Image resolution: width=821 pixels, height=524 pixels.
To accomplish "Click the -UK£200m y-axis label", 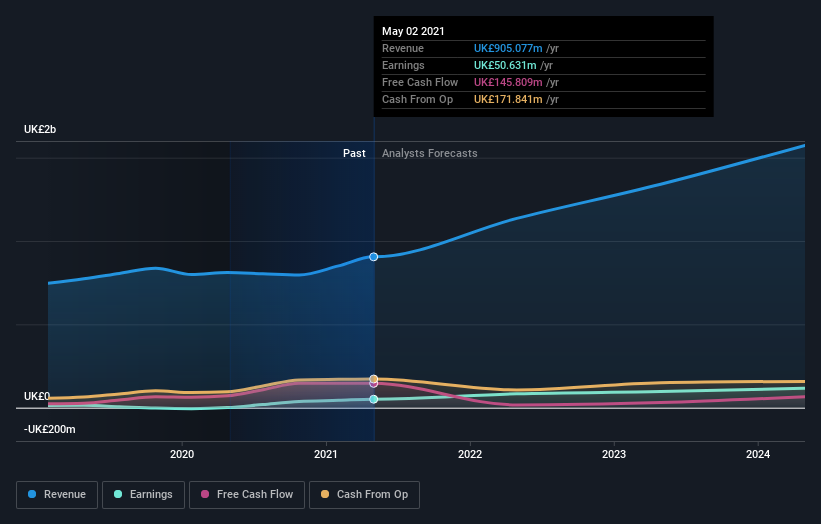I will click(50, 429).
